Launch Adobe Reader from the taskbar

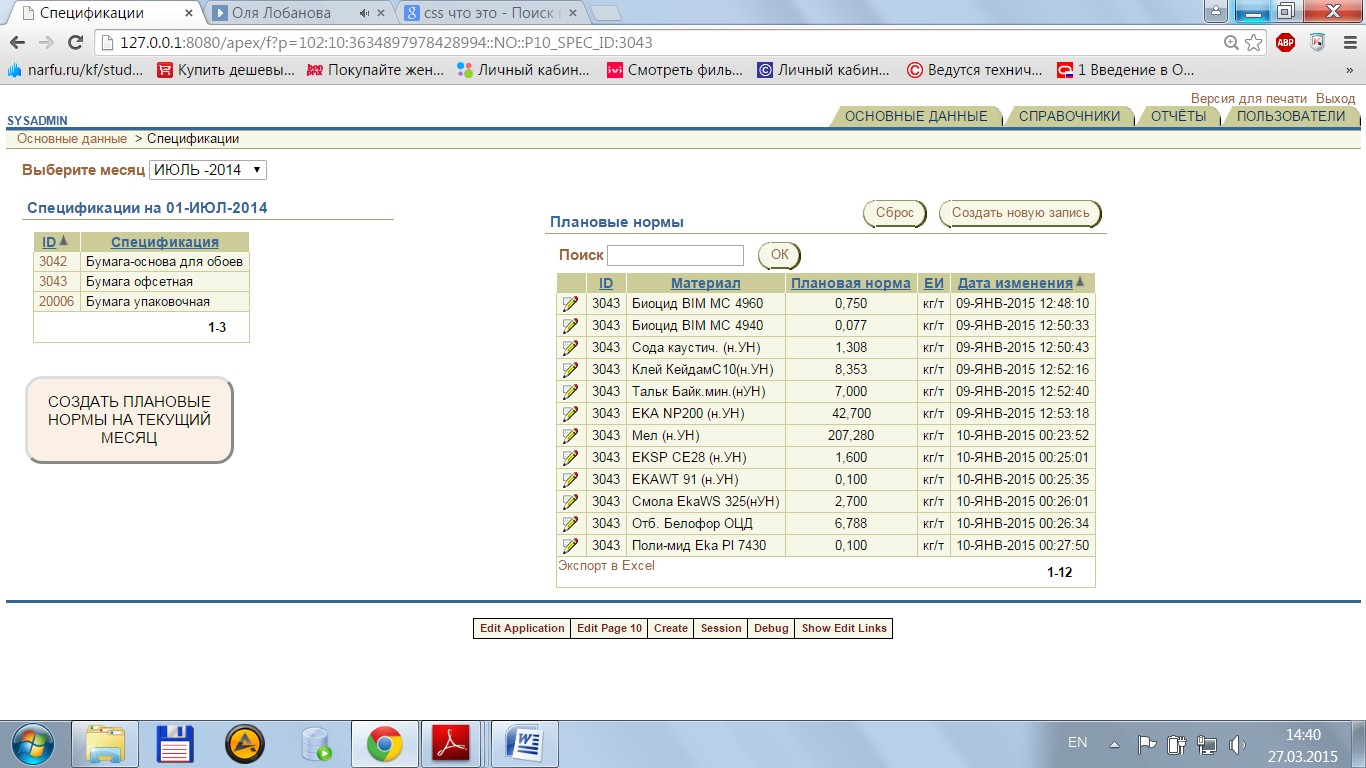coord(450,743)
